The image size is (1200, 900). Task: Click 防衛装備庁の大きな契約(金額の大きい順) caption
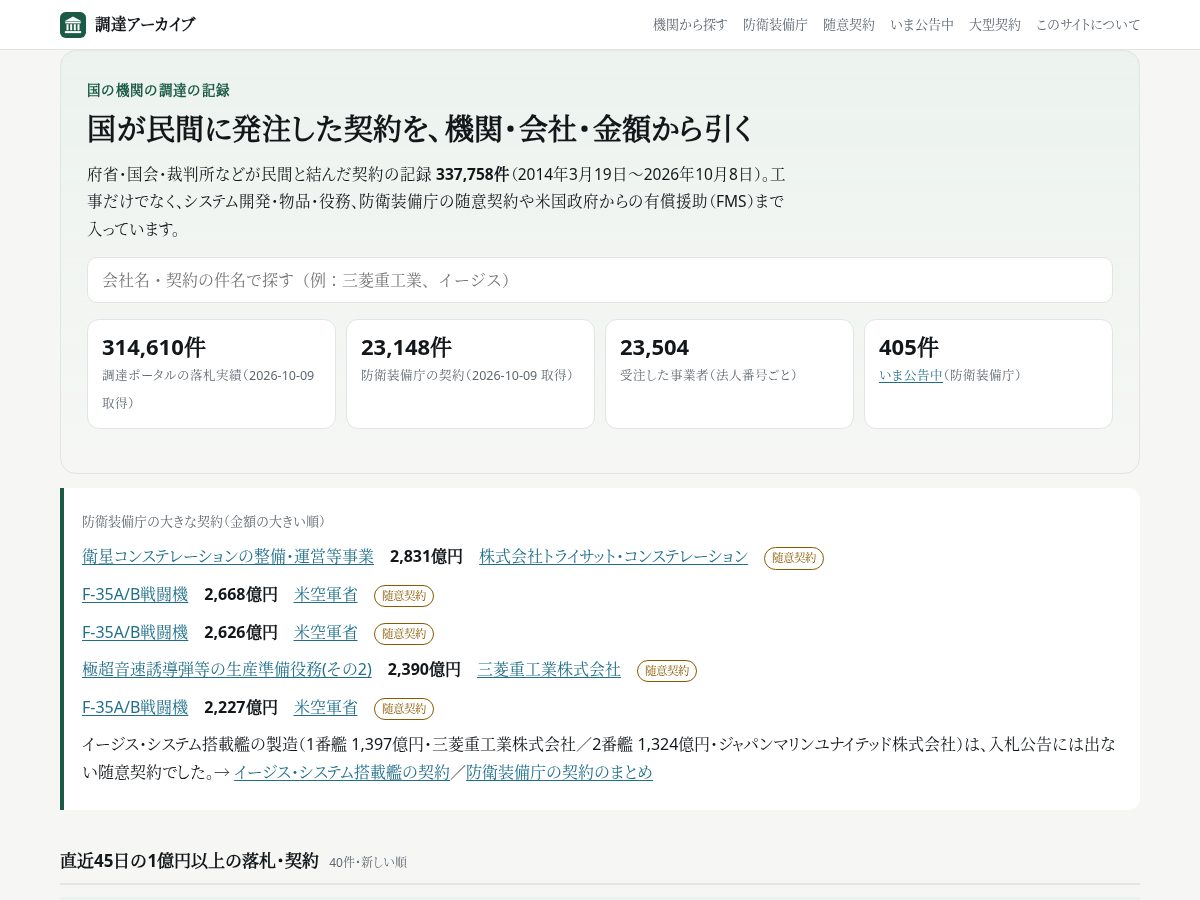point(203,521)
